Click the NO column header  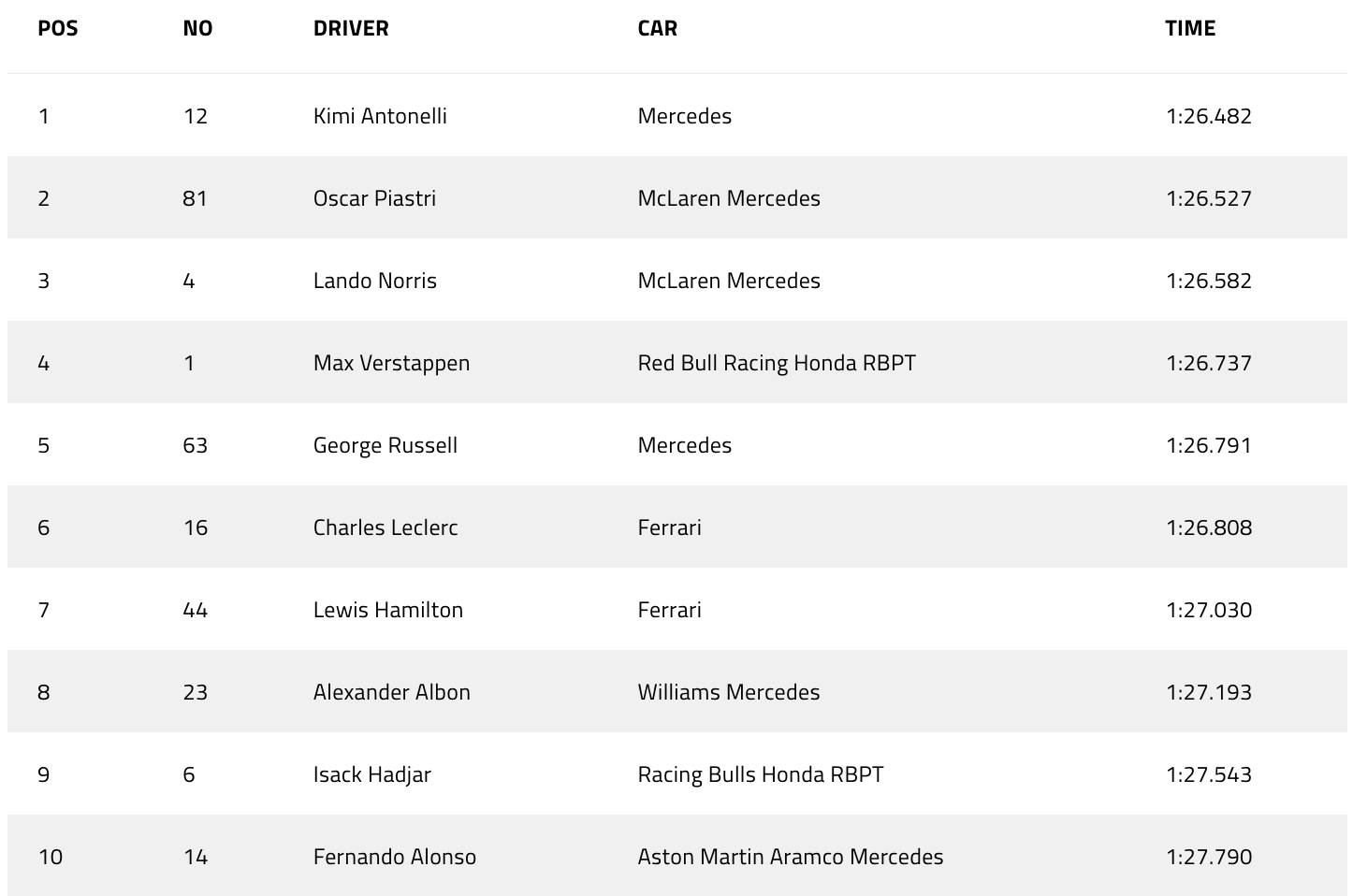pos(197,28)
